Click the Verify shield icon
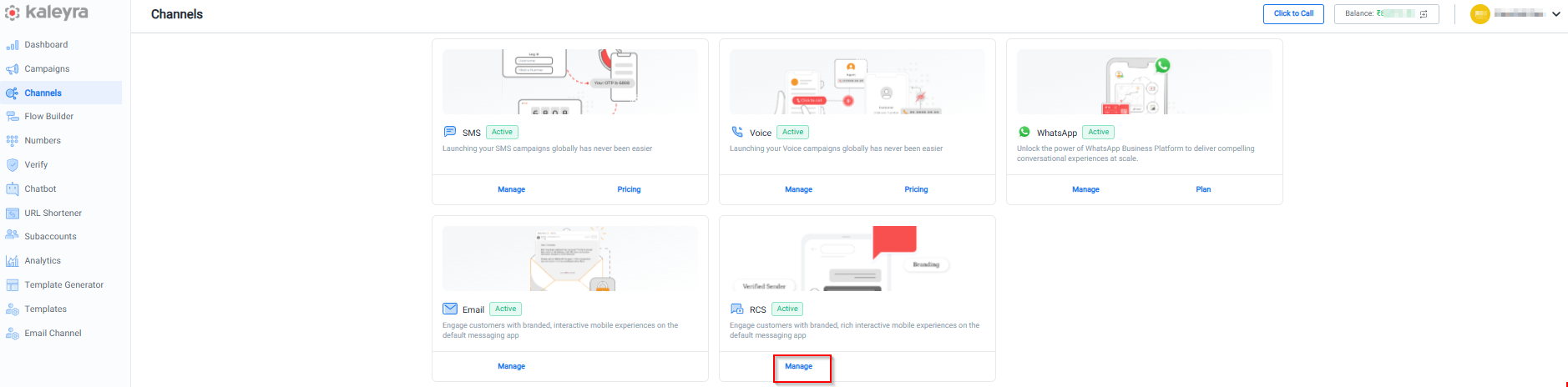 click(x=13, y=165)
